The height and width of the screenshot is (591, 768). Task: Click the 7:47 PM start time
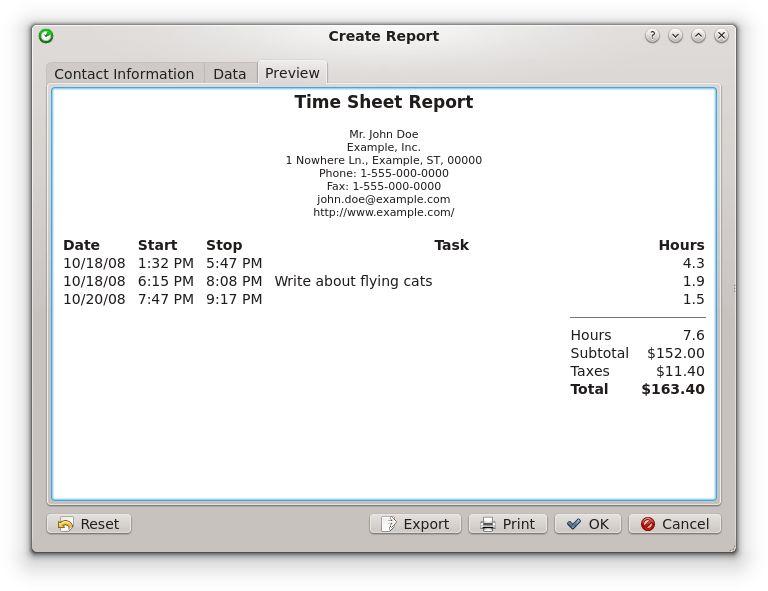coord(166,299)
